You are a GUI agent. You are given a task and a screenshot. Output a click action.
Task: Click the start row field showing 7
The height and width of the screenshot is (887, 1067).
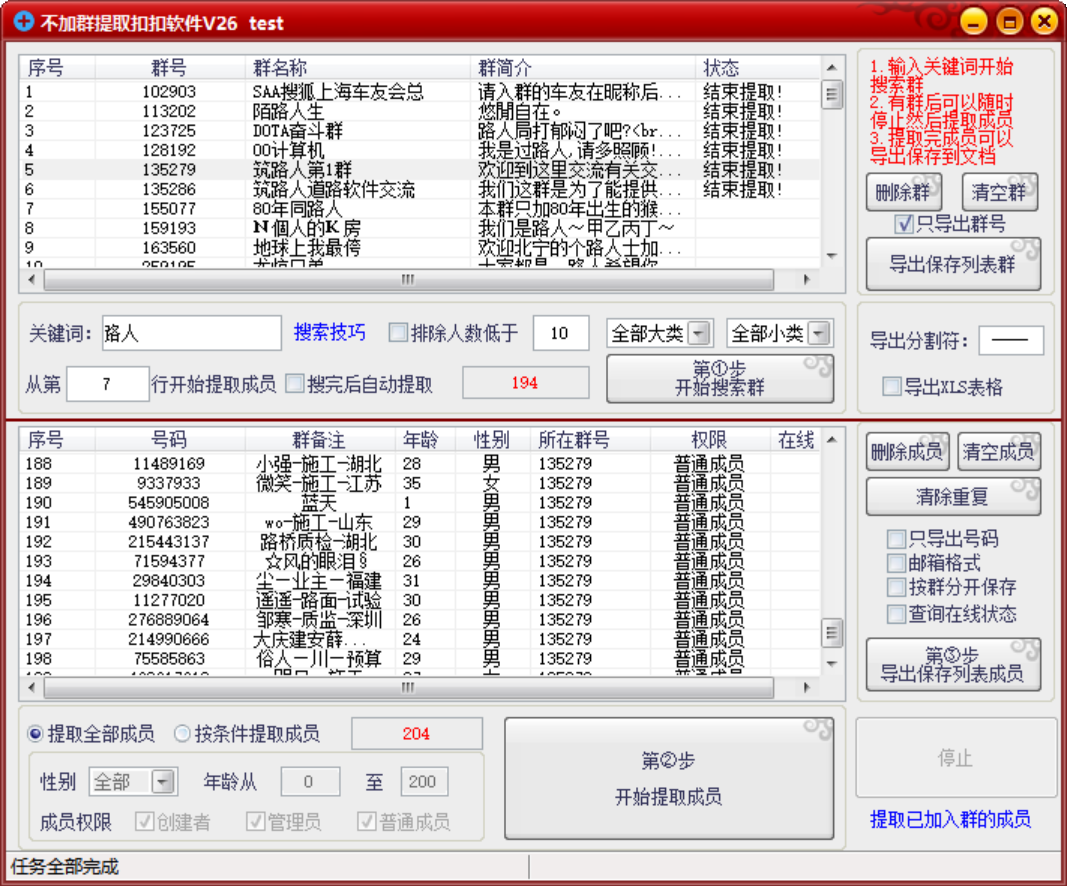click(108, 384)
